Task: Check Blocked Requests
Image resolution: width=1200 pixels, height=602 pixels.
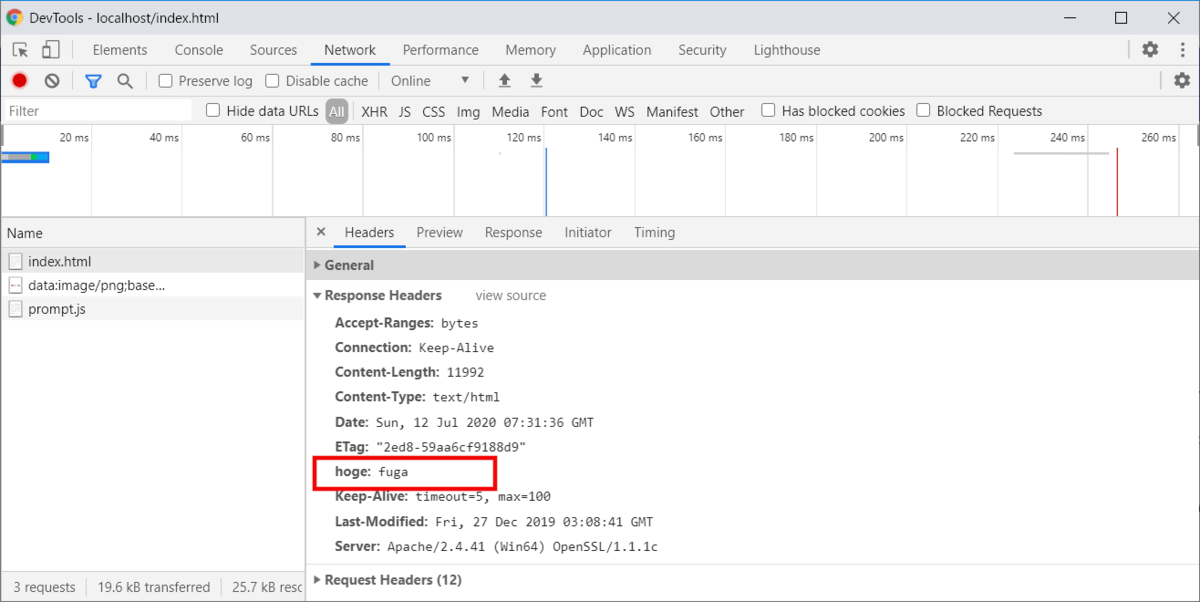Action: point(923,111)
